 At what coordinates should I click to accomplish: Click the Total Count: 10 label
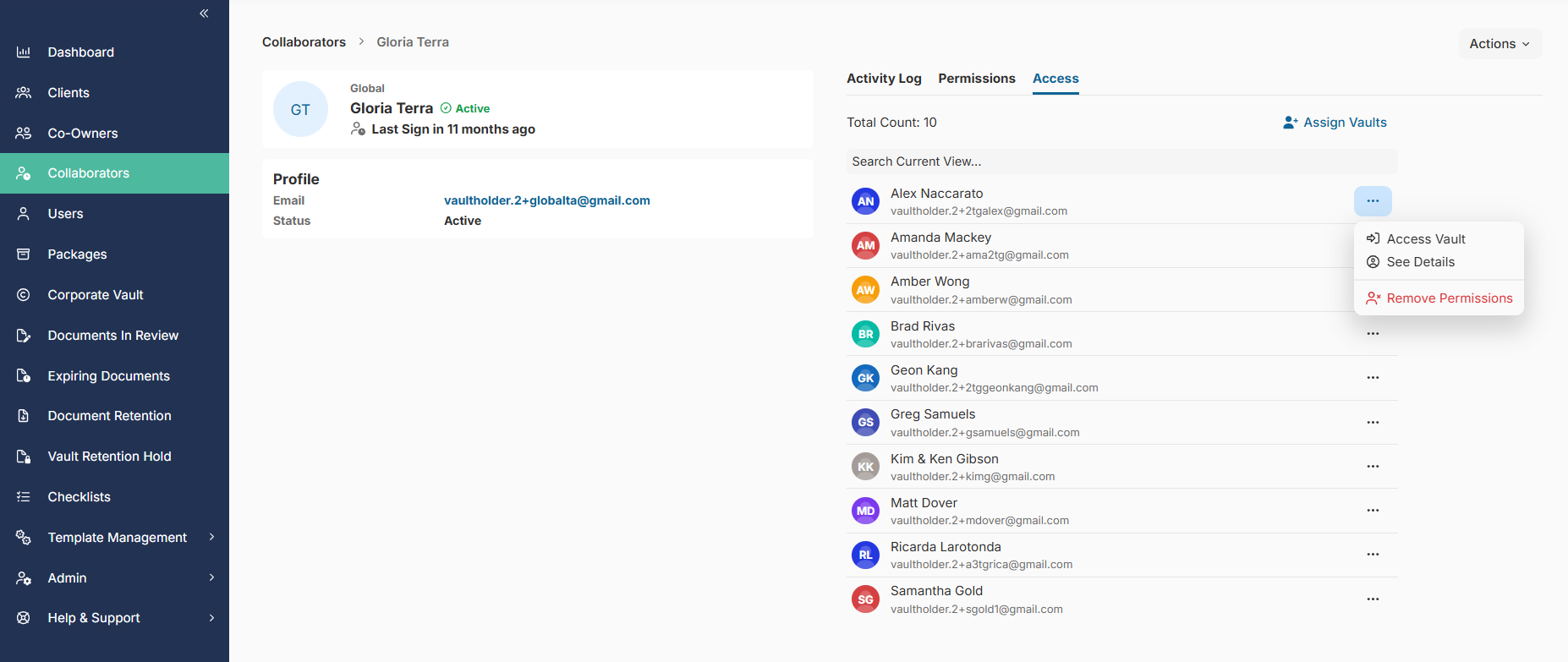[x=891, y=123]
